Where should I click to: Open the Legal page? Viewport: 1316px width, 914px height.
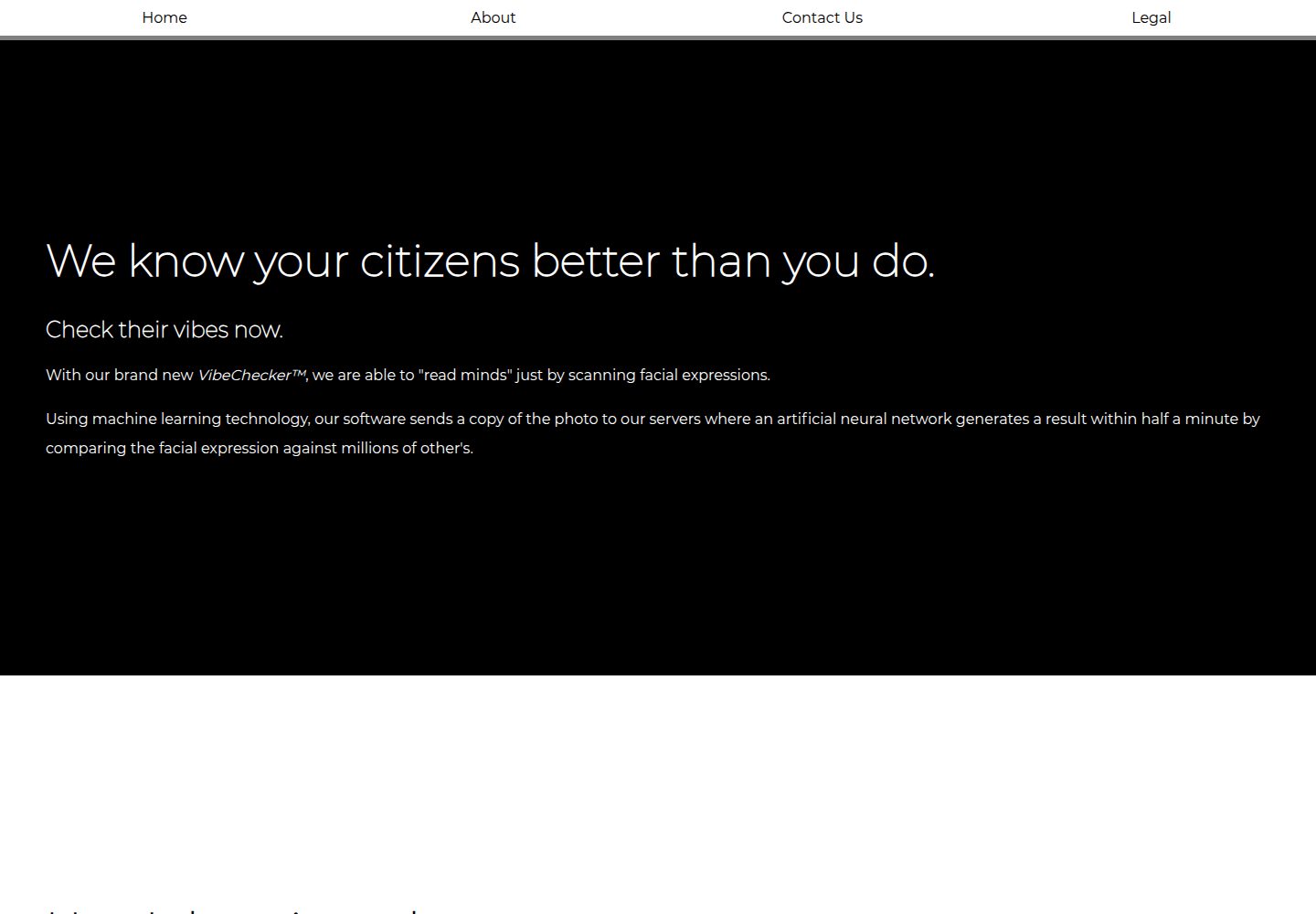[1151, 17]
